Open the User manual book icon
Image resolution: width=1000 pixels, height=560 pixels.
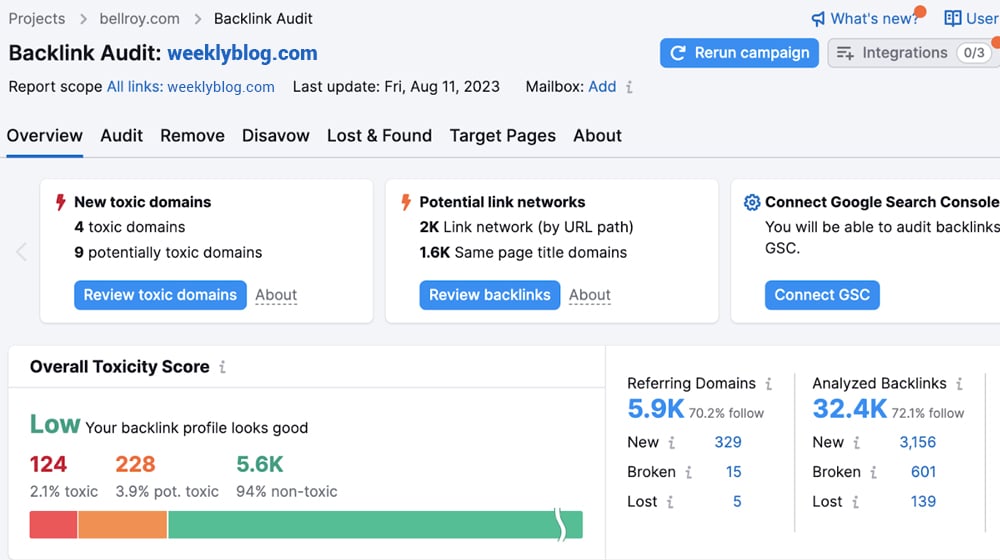click(x=953, y=18)
